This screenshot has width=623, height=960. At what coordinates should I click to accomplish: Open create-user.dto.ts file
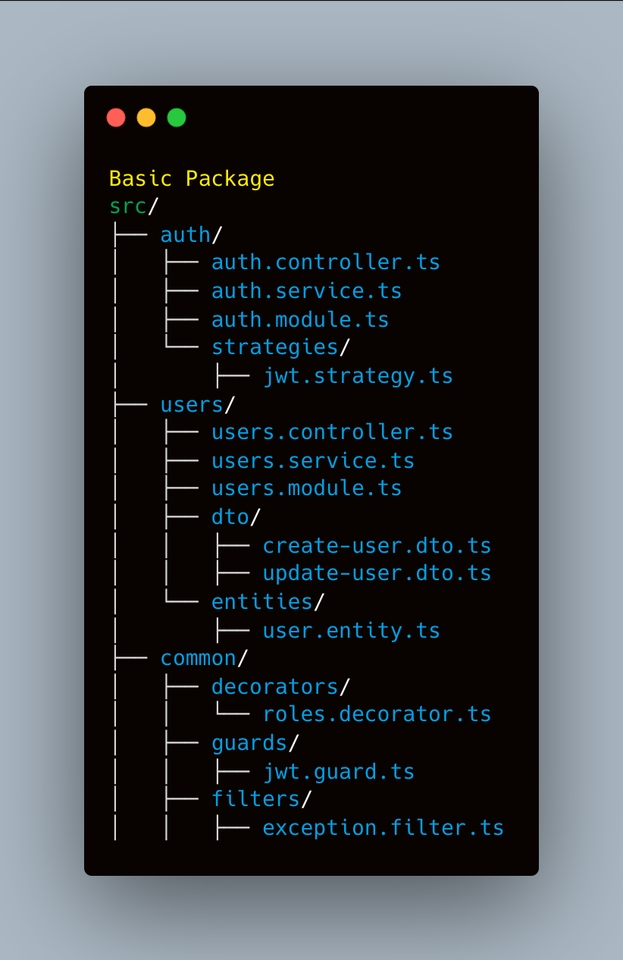377,546
